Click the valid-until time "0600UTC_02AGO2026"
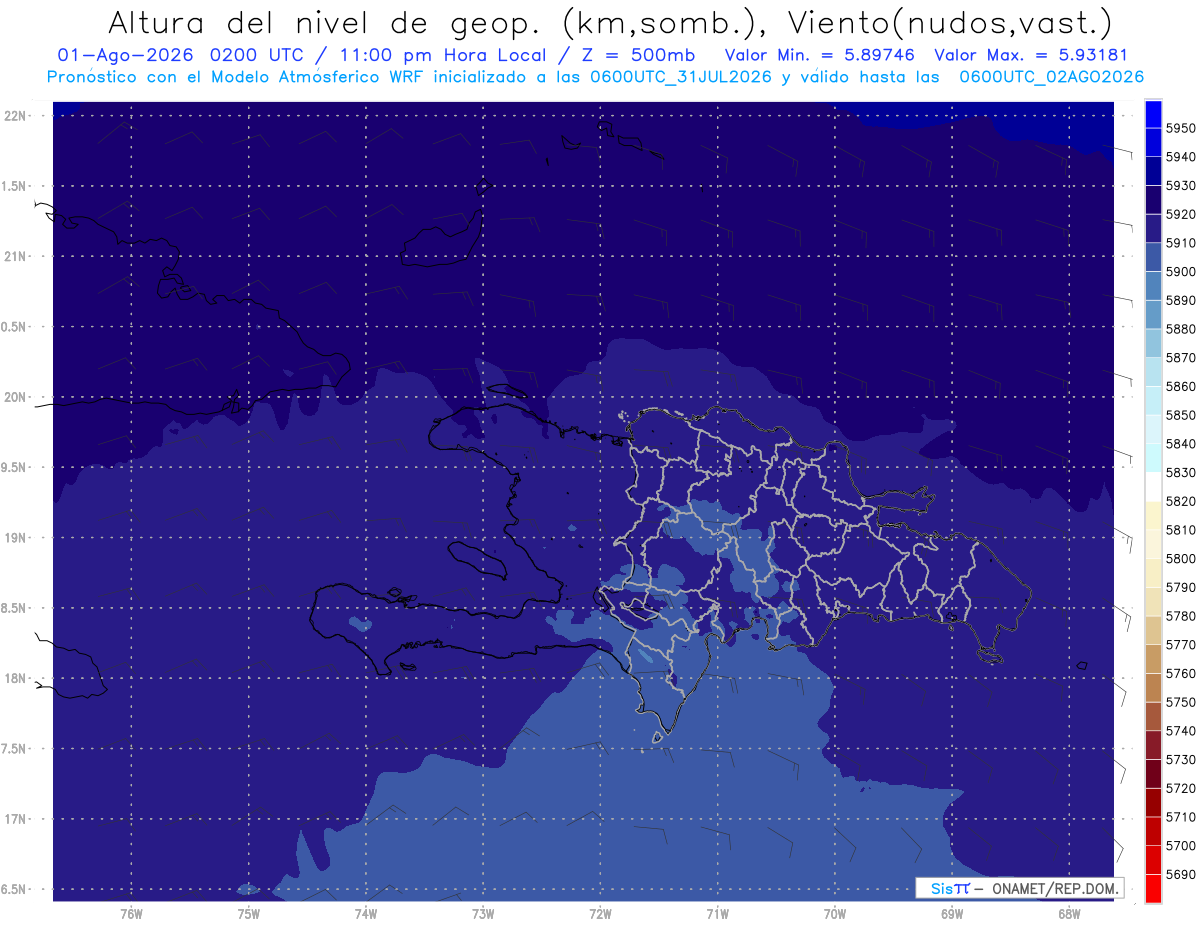The height and width of the screenshot is (927, 1200). pos(1051,77)
